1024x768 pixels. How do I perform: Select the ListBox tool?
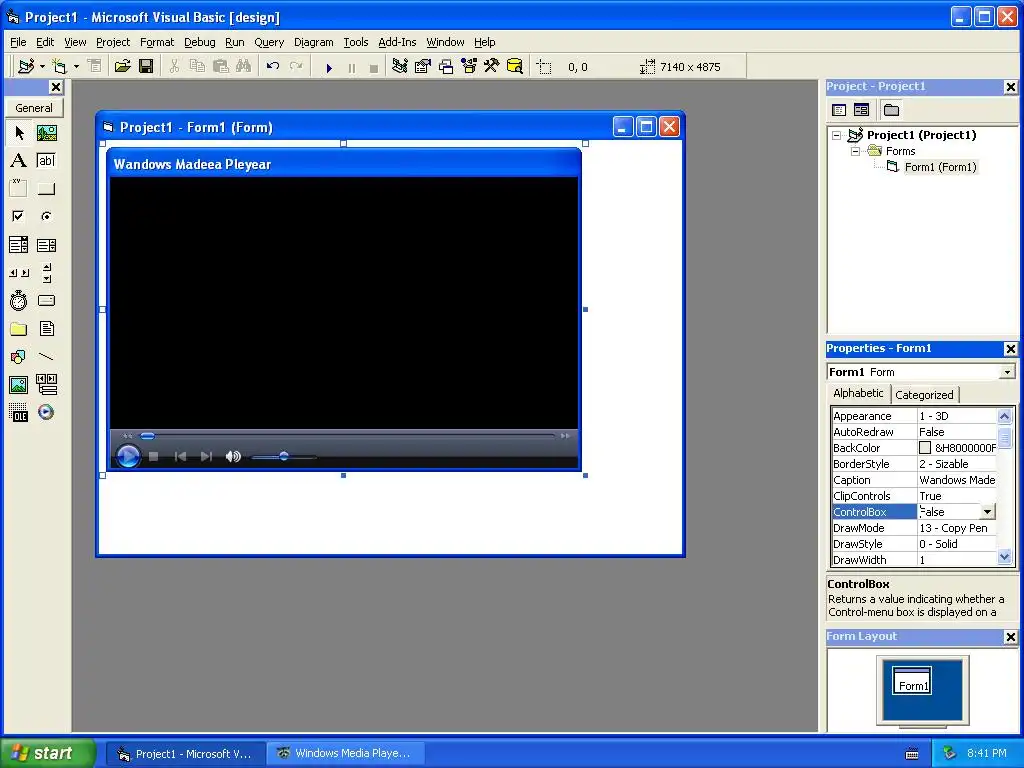[x=46, y=245]
